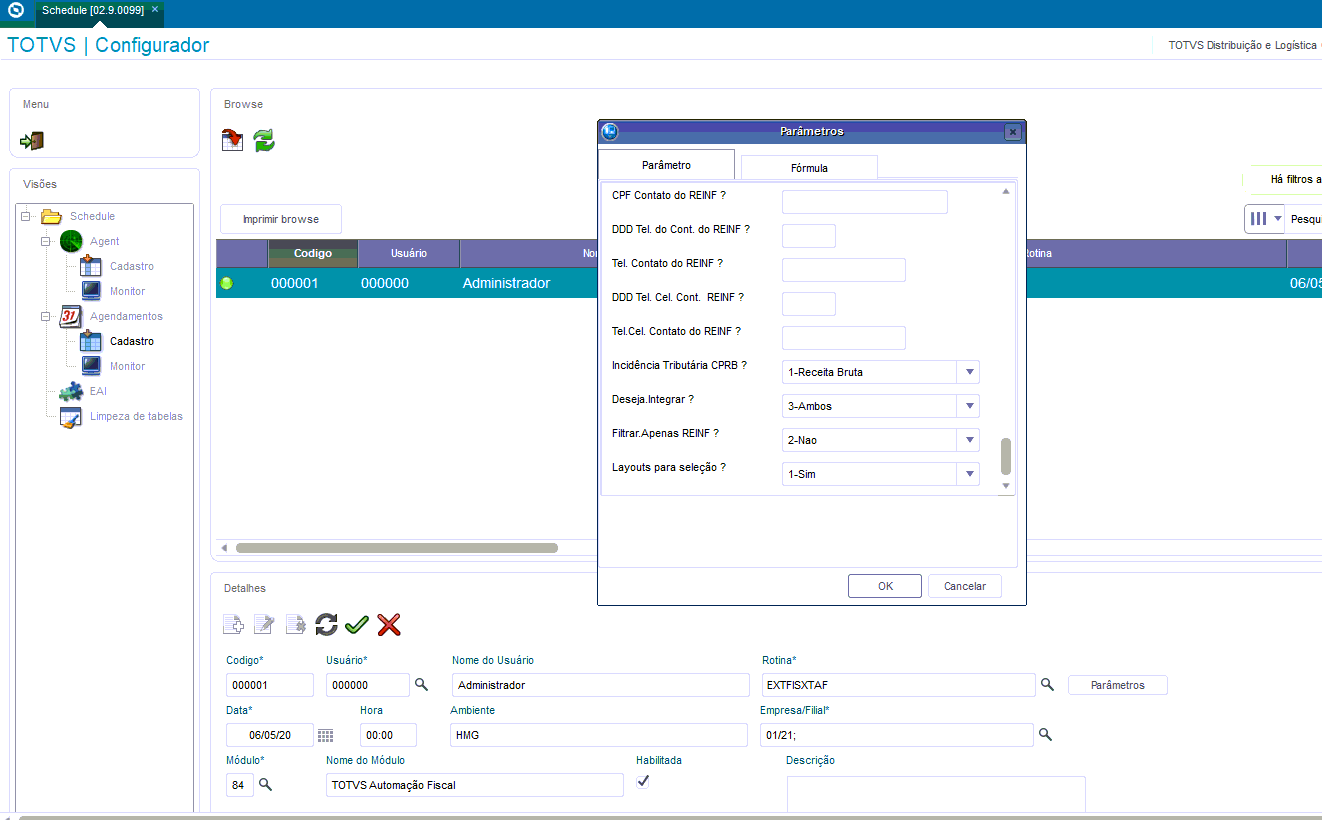Click the red X cancel icon in Detalhes
The width and height of the screenshot is (1322, 820).
[389, 625]
